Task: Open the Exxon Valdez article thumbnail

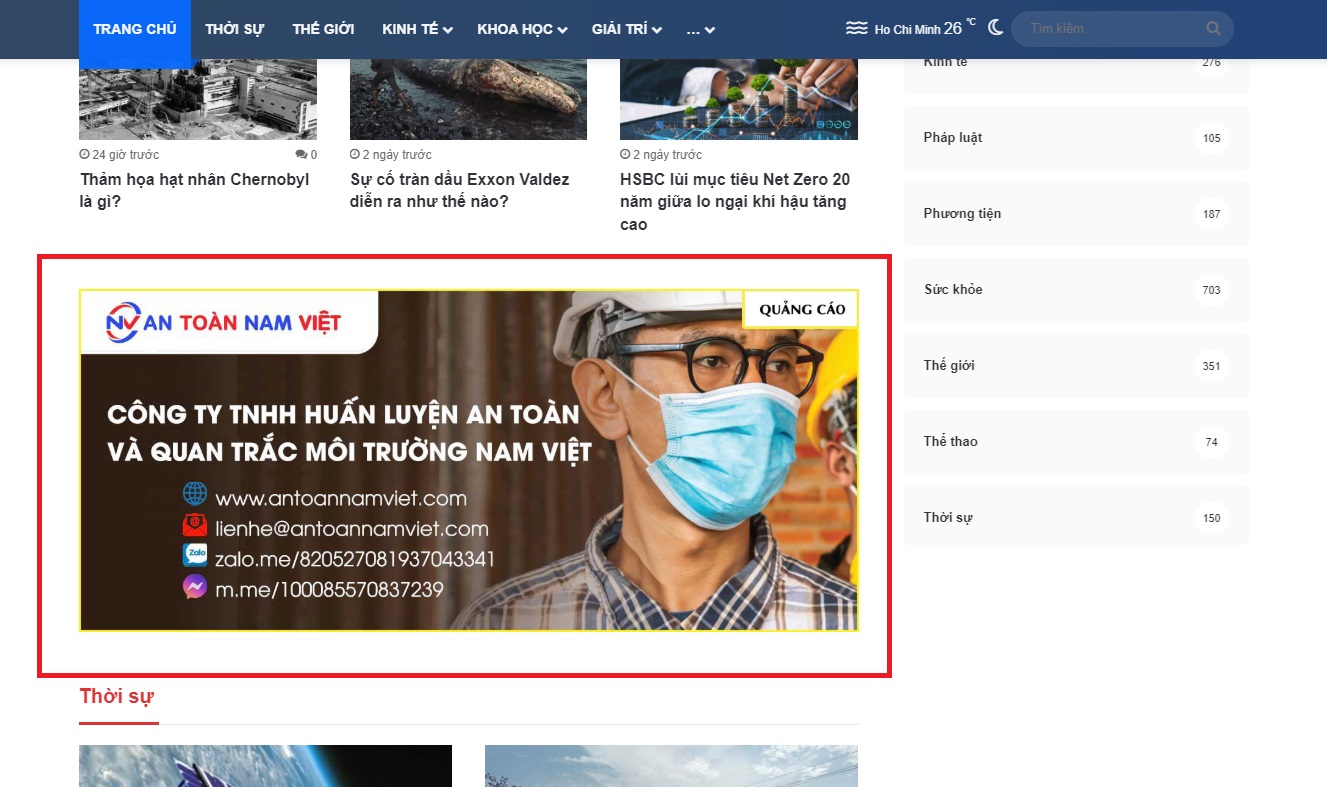Action: pyautogui.click(x=468, y=98)
